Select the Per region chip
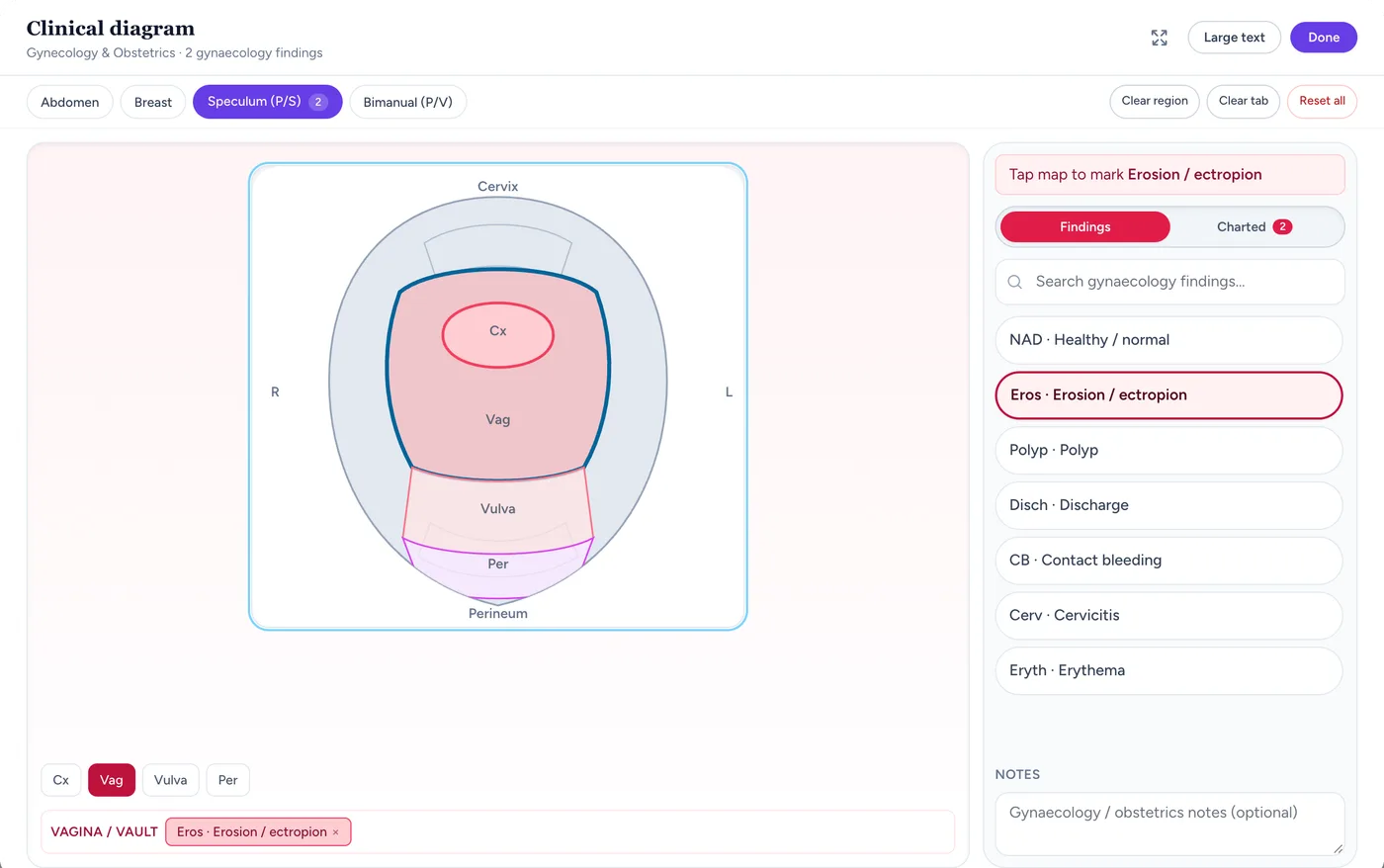Viewport: 1384px width, 868px height. click(228, 780)
